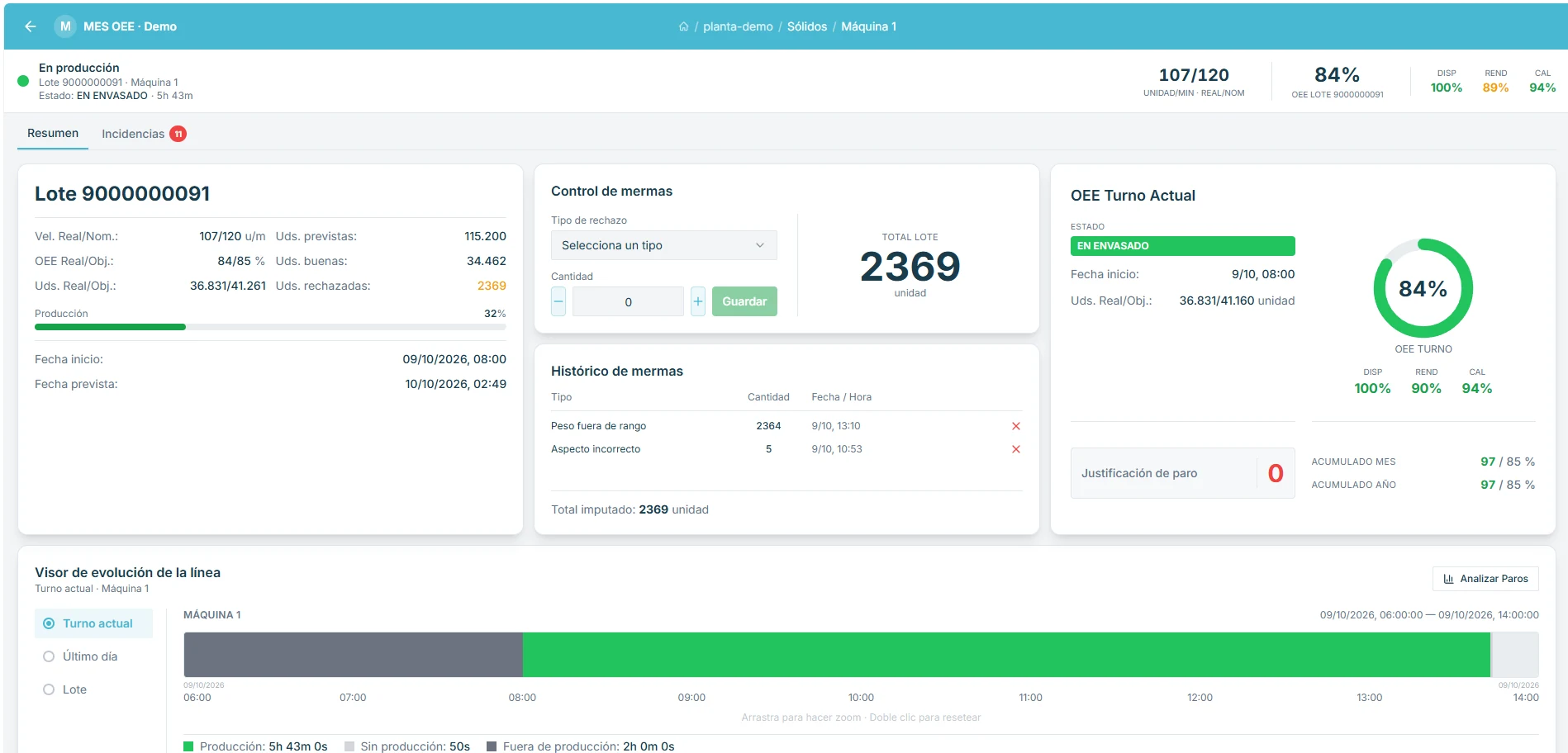Screen dimensions: 1568x753
Task: Click the green production segment on the timeline
Action: (1006, 655)
